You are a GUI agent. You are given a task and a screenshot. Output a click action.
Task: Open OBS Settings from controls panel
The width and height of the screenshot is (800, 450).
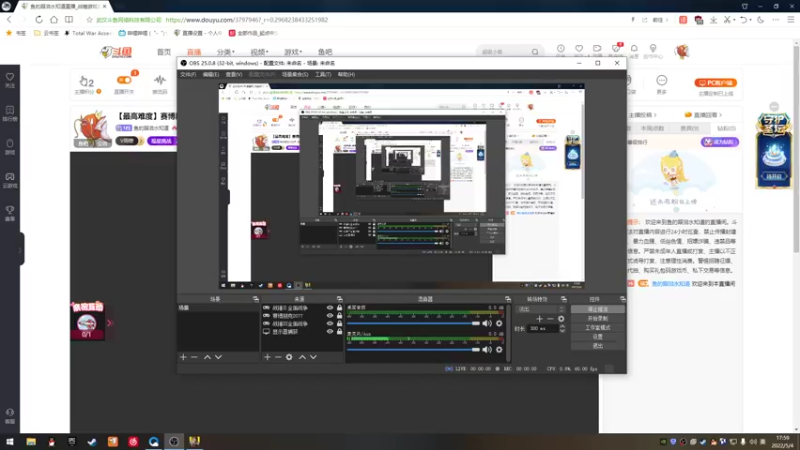(597, 337)
